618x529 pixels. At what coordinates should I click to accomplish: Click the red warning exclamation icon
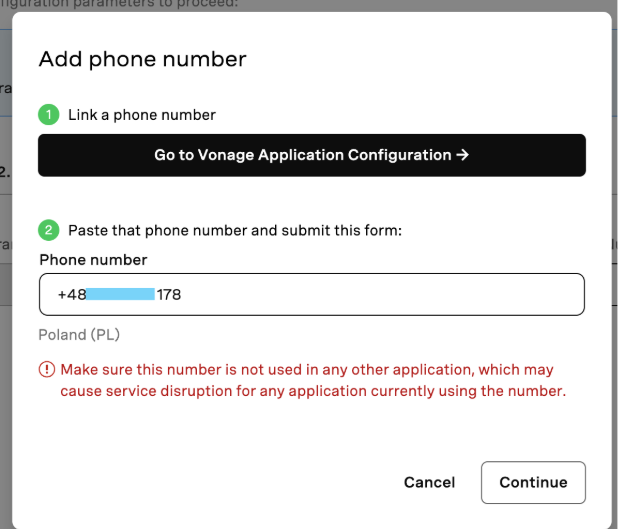[x=47, y=370]
